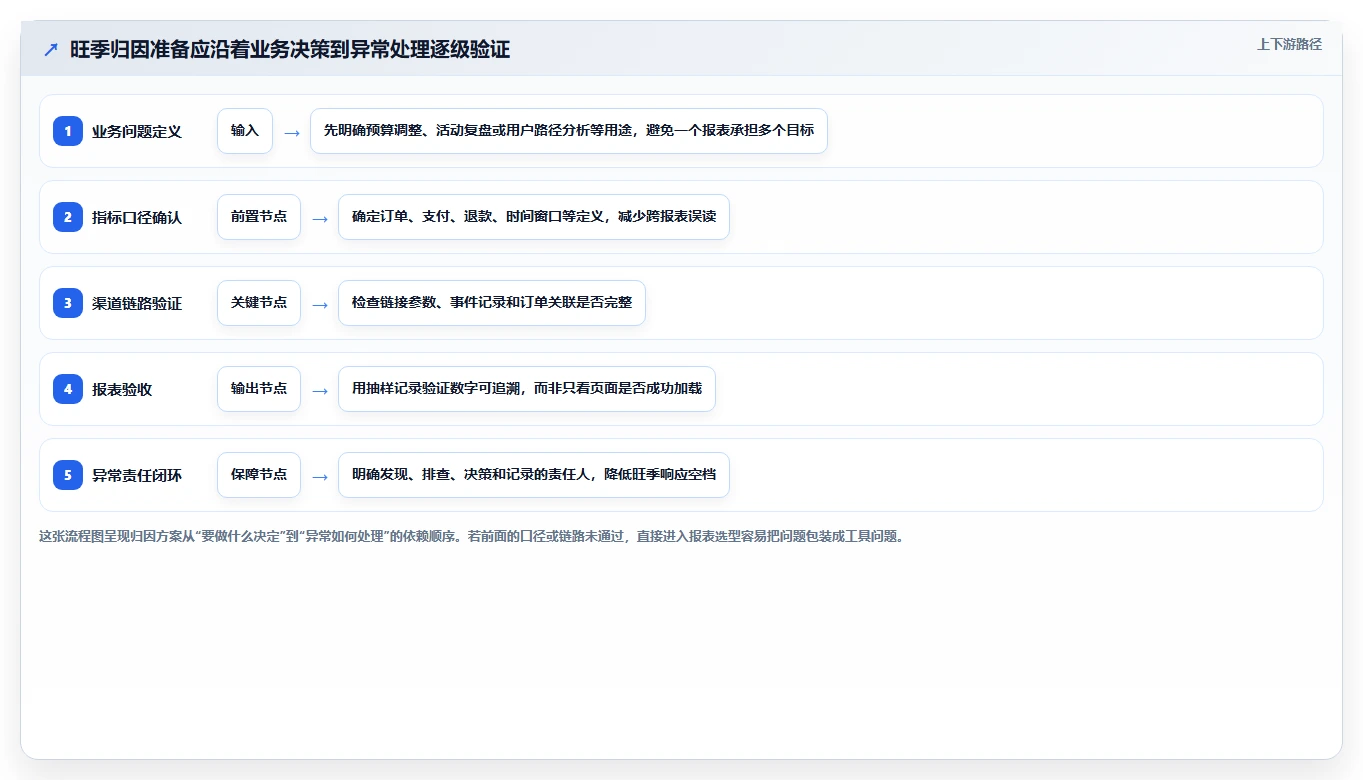Click the 异常责任闭环 step title
Viewport: 1363px width, 780px height.
point(137,475)
